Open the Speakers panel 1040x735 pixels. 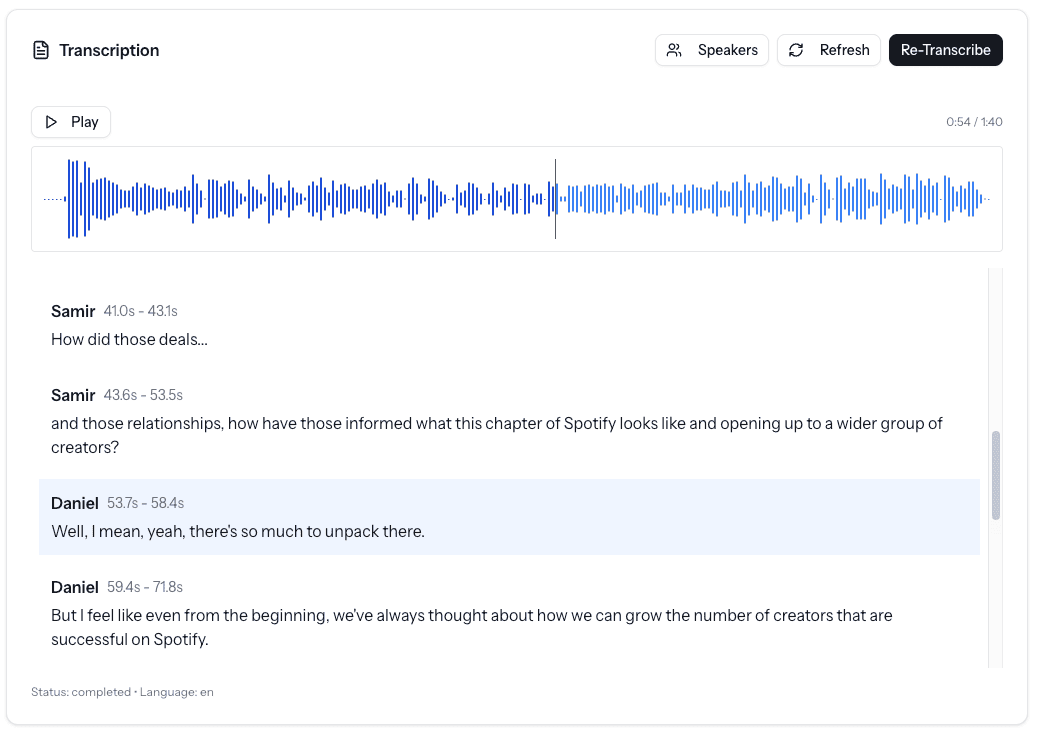point(712,50)
